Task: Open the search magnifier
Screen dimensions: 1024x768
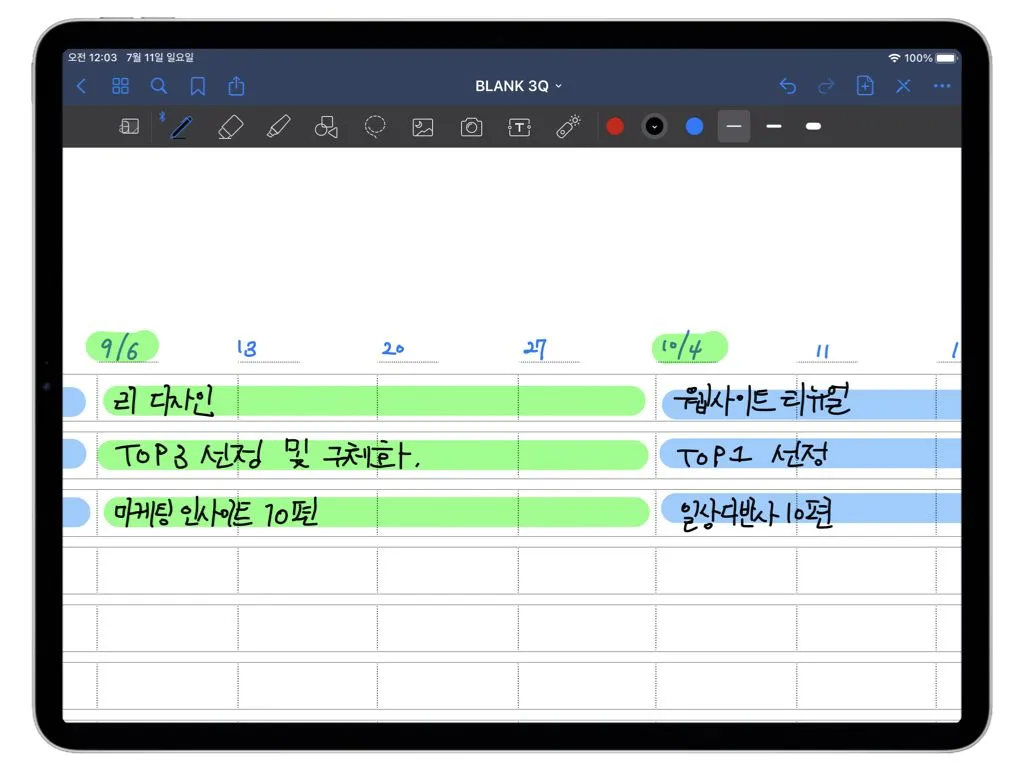Action: tap(159, 86)
